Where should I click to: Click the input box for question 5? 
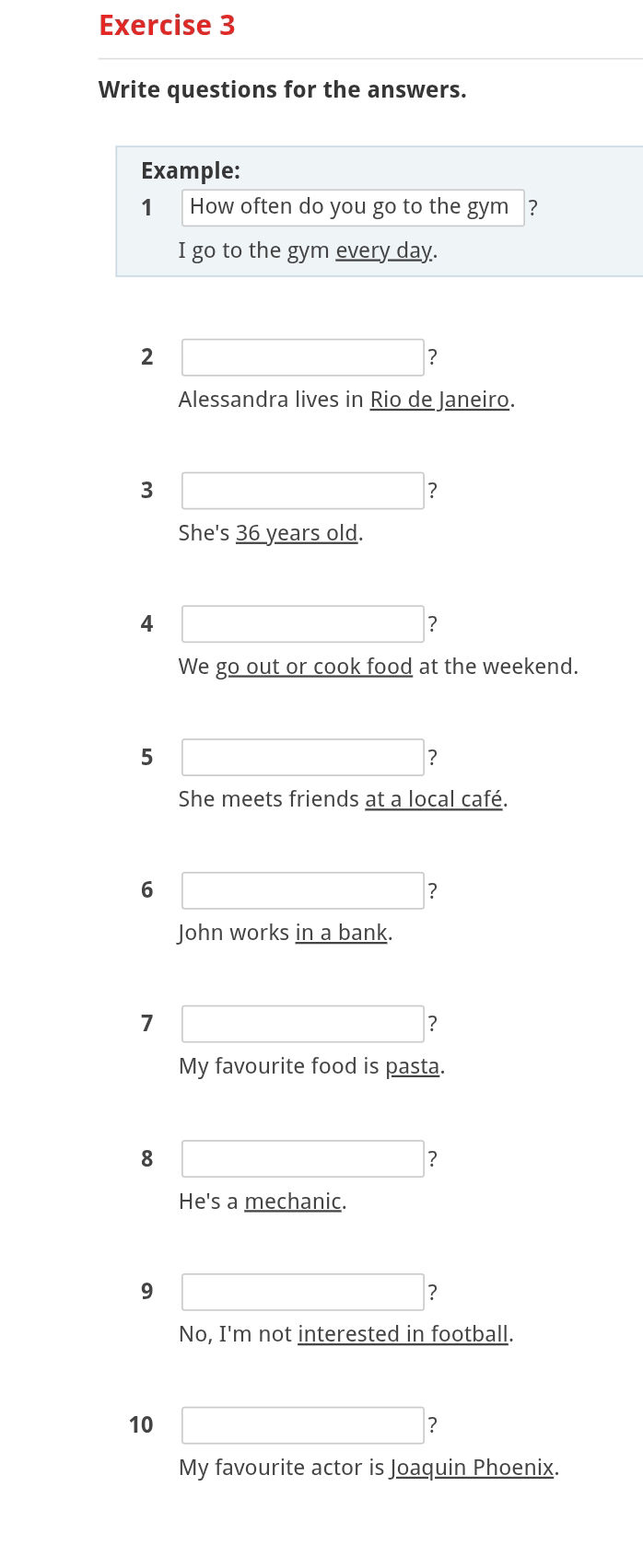coord(303,758)
